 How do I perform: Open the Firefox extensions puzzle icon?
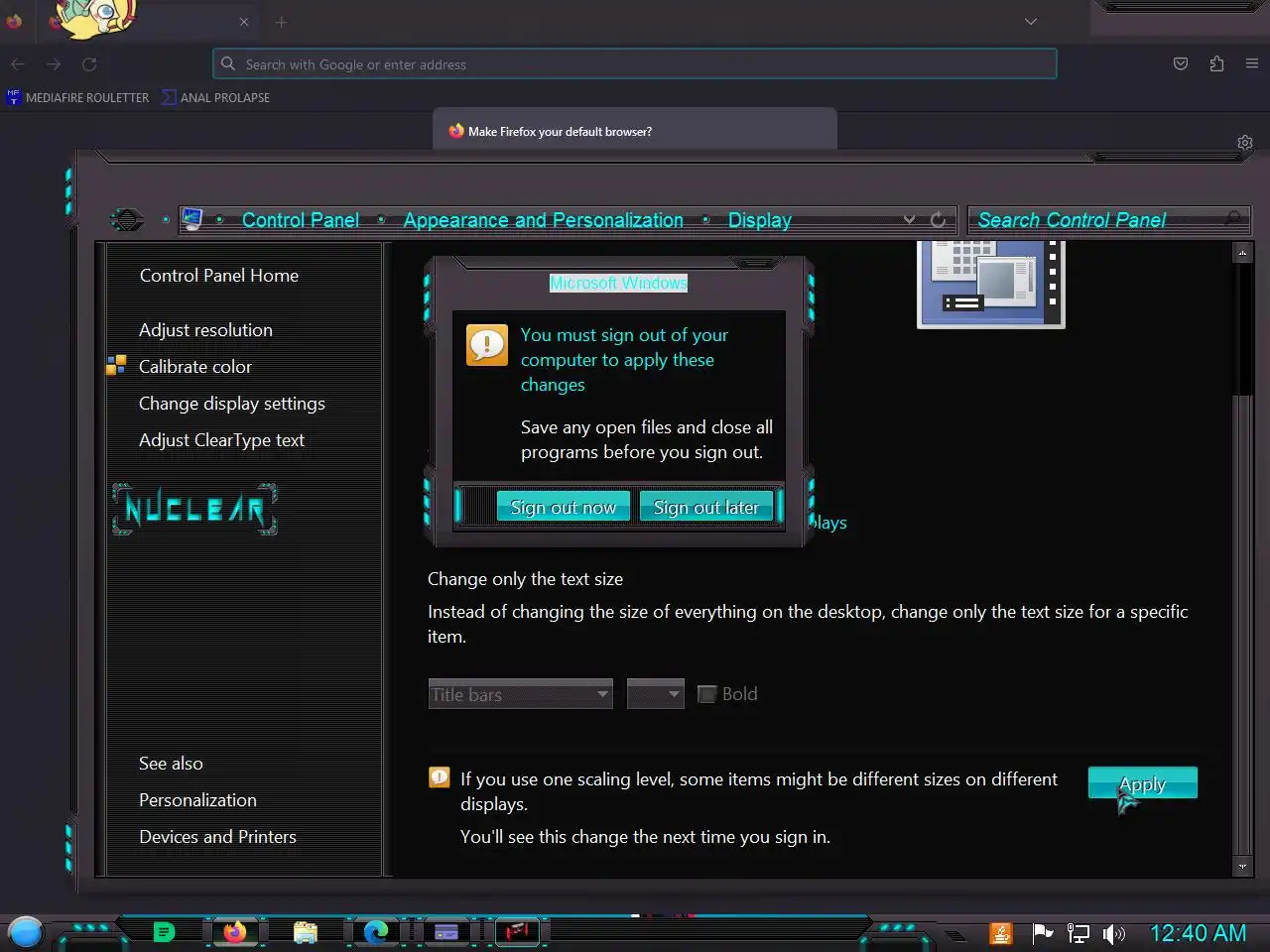pos(1216,64)
